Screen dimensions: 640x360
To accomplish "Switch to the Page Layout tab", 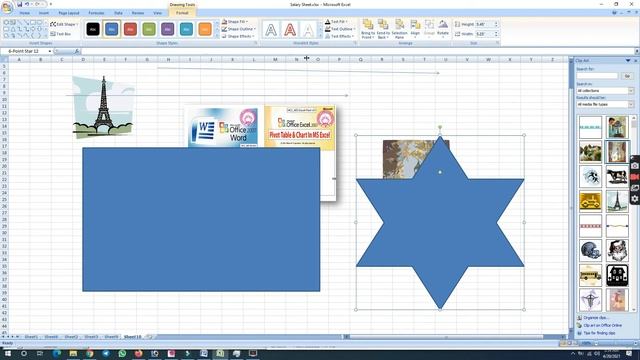I will 69,13.
